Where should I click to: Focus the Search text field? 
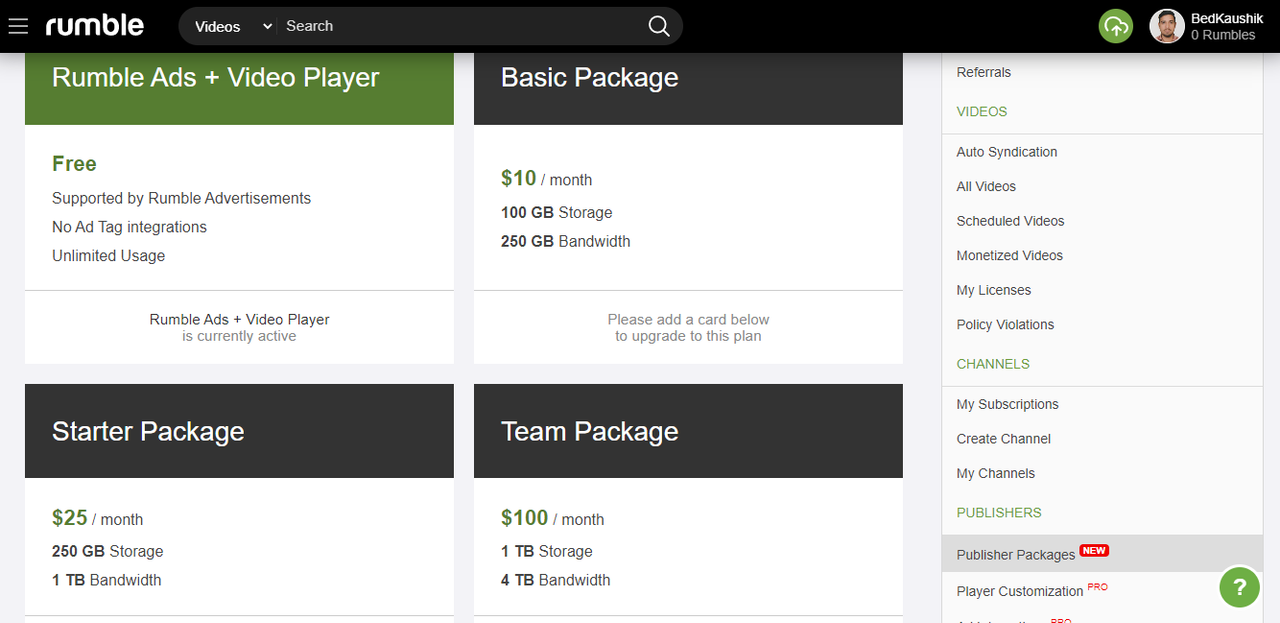[x=460, y=26]
